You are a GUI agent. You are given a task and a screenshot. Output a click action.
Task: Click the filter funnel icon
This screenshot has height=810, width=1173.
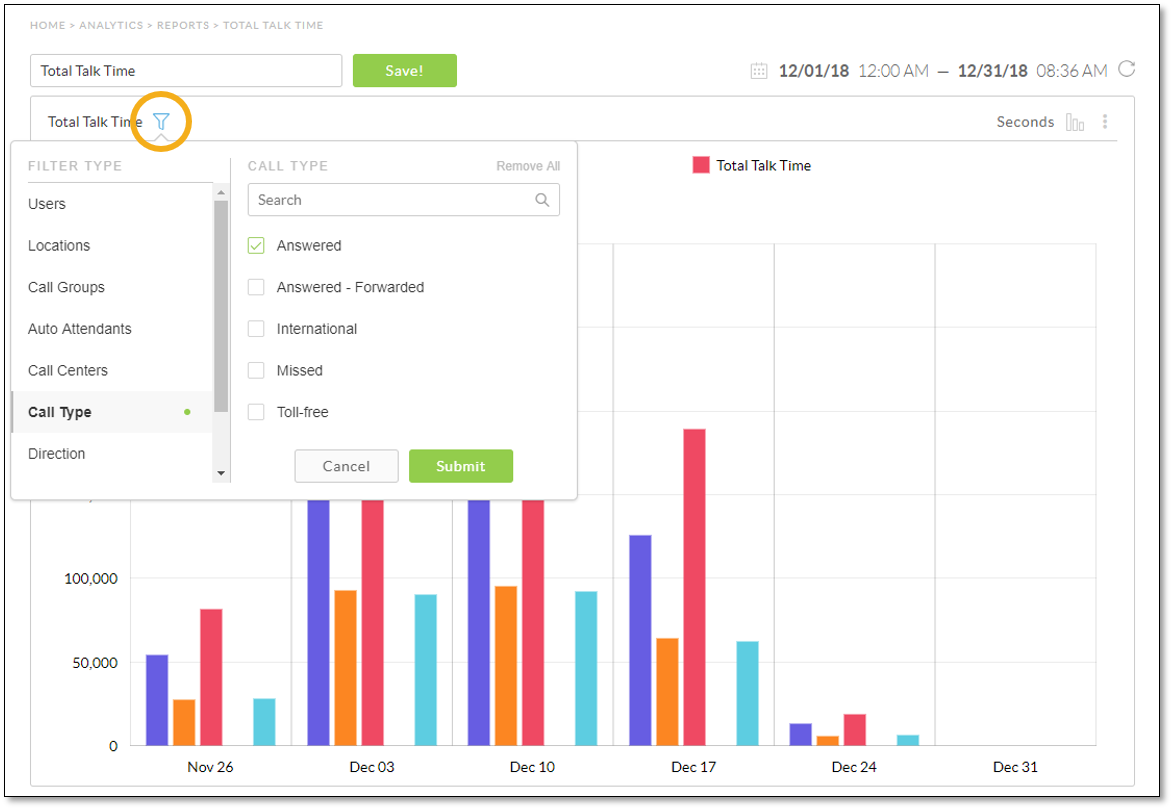pyautogui.click(x=161, y=122)
